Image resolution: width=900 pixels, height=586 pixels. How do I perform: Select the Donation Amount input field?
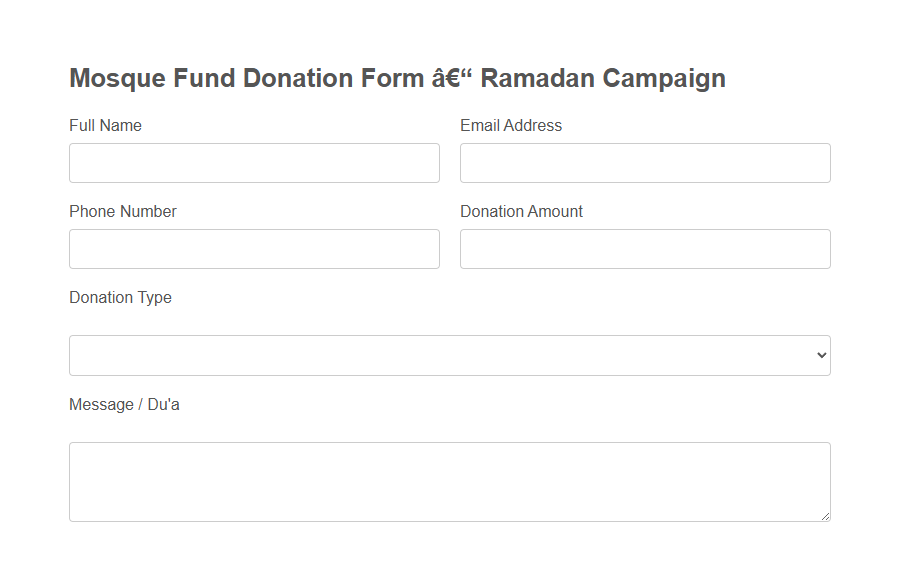[x=645, y=248]
